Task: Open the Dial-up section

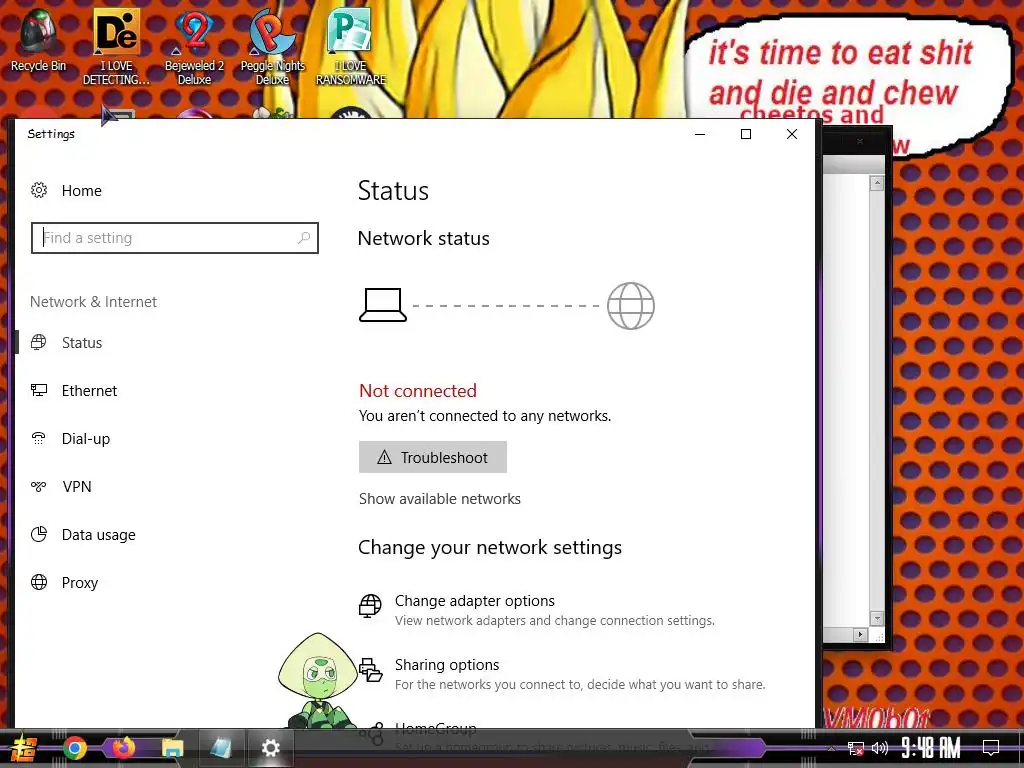Action: pyautogui.click(x=86, y=438)
